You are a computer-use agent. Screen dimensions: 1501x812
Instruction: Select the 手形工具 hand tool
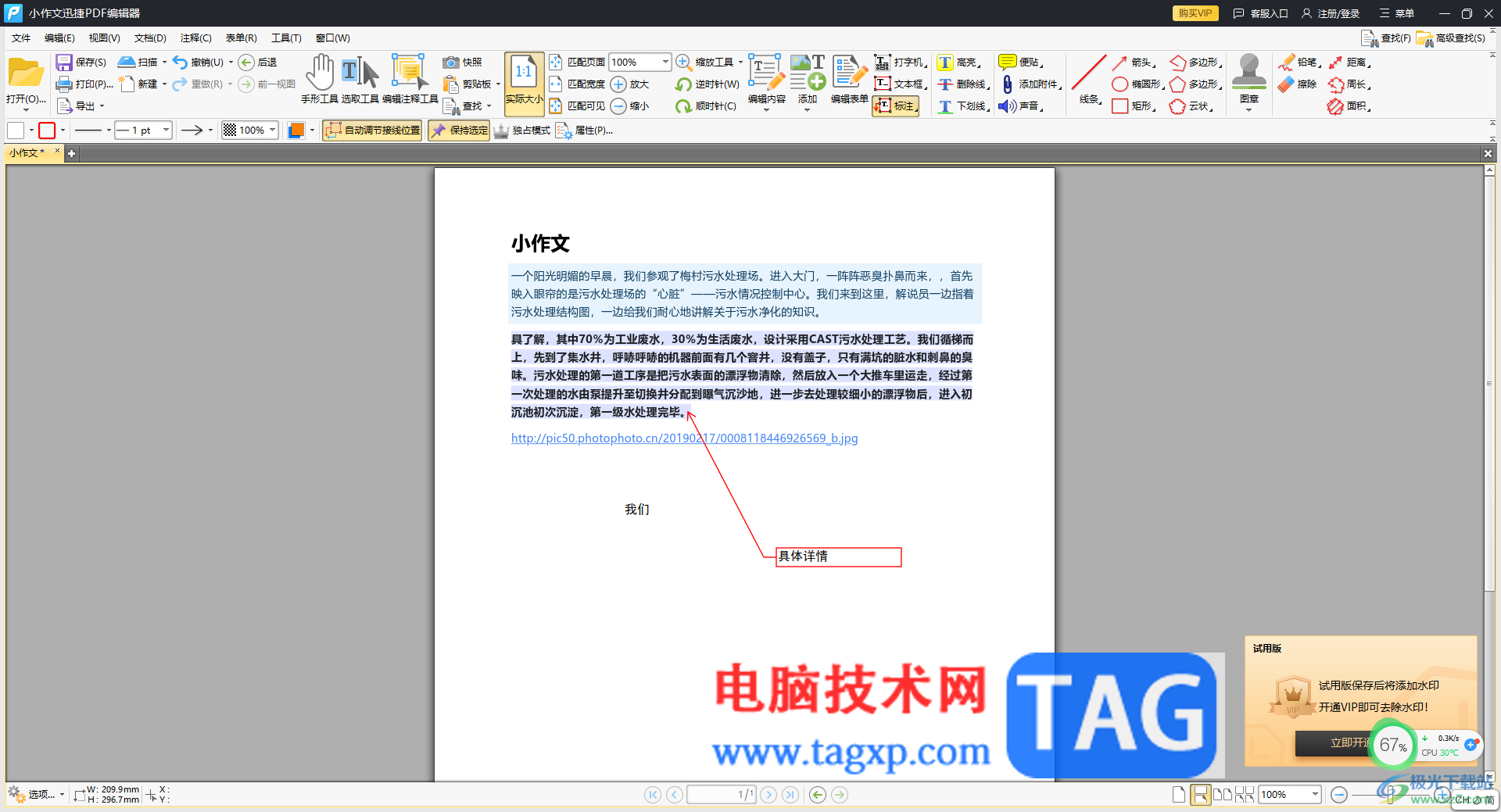319,80
